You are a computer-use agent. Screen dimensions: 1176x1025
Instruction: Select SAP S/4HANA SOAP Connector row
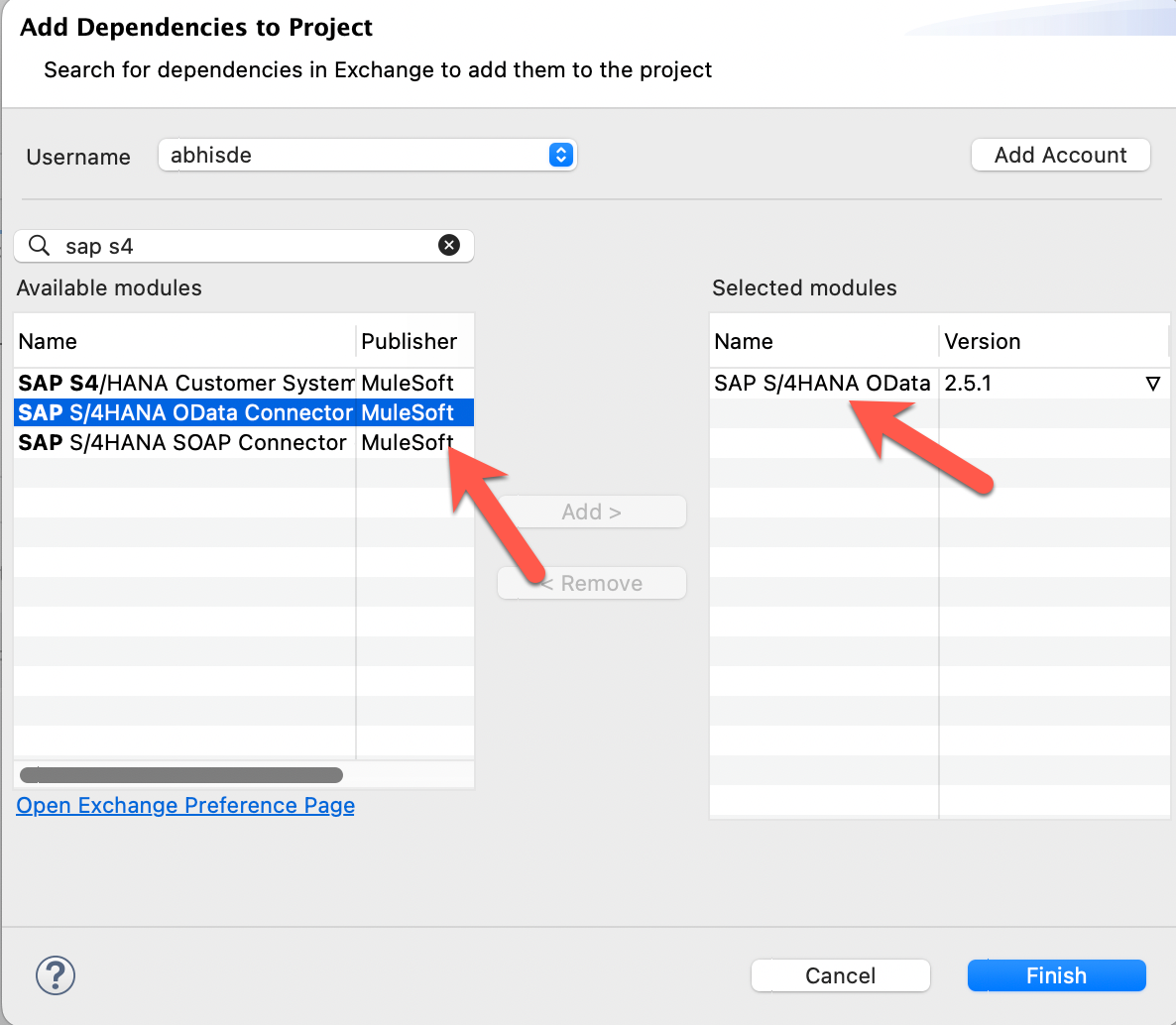coord(244,442)
